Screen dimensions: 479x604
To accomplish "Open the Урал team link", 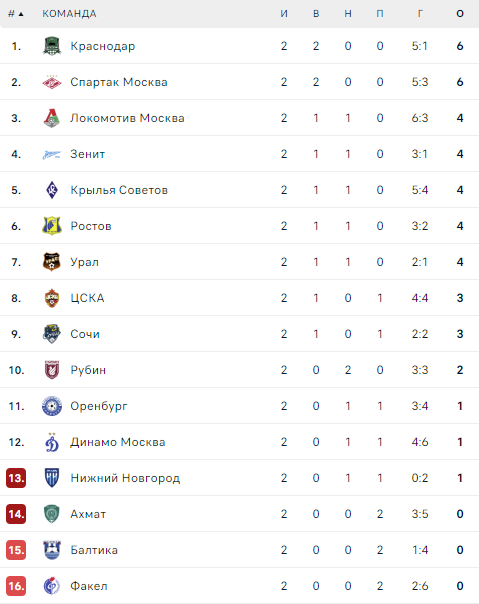I will pyautogui.click(x=84, y=262).
